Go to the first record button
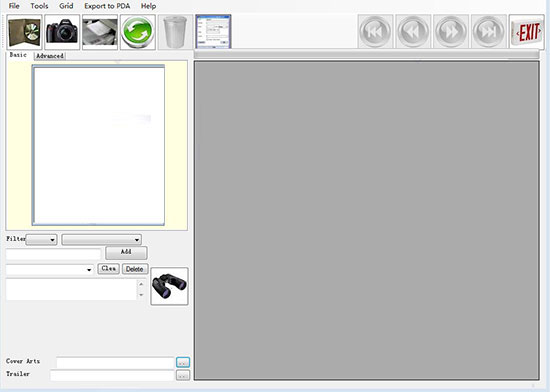The height and width of the screenshot is (392, 550). [375, 32]
